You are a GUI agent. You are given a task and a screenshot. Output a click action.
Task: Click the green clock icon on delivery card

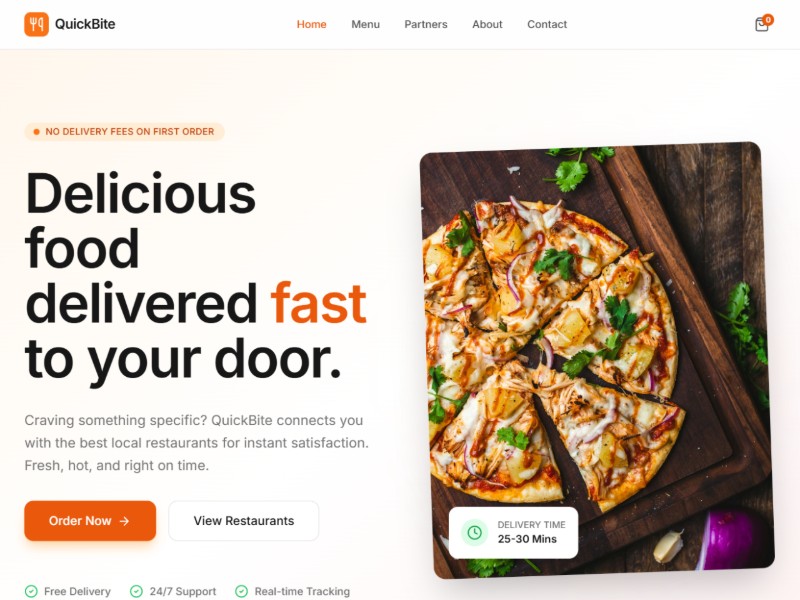(474, 533)
